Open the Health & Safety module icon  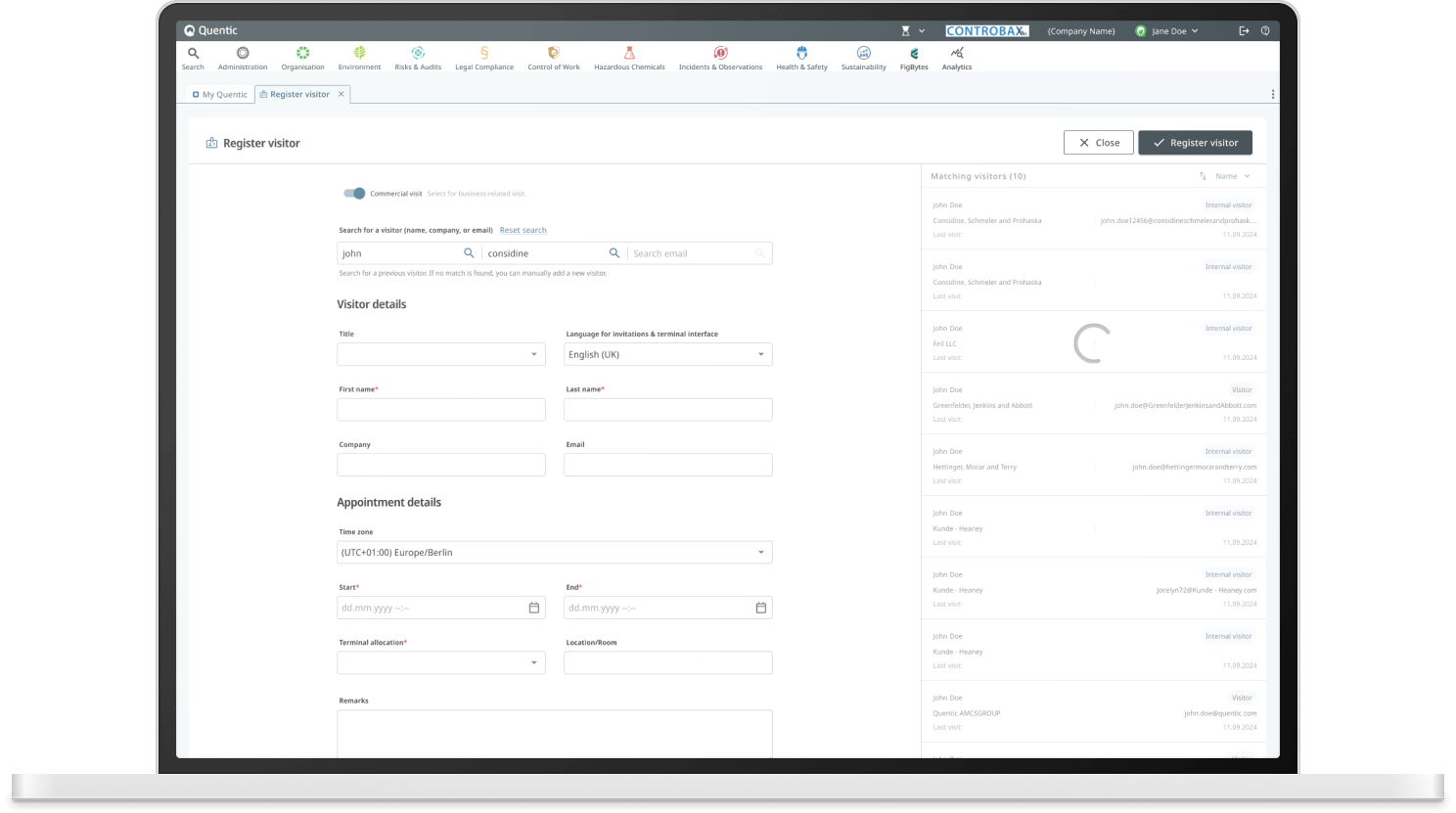pyautogui.click(x=801, y=54)
